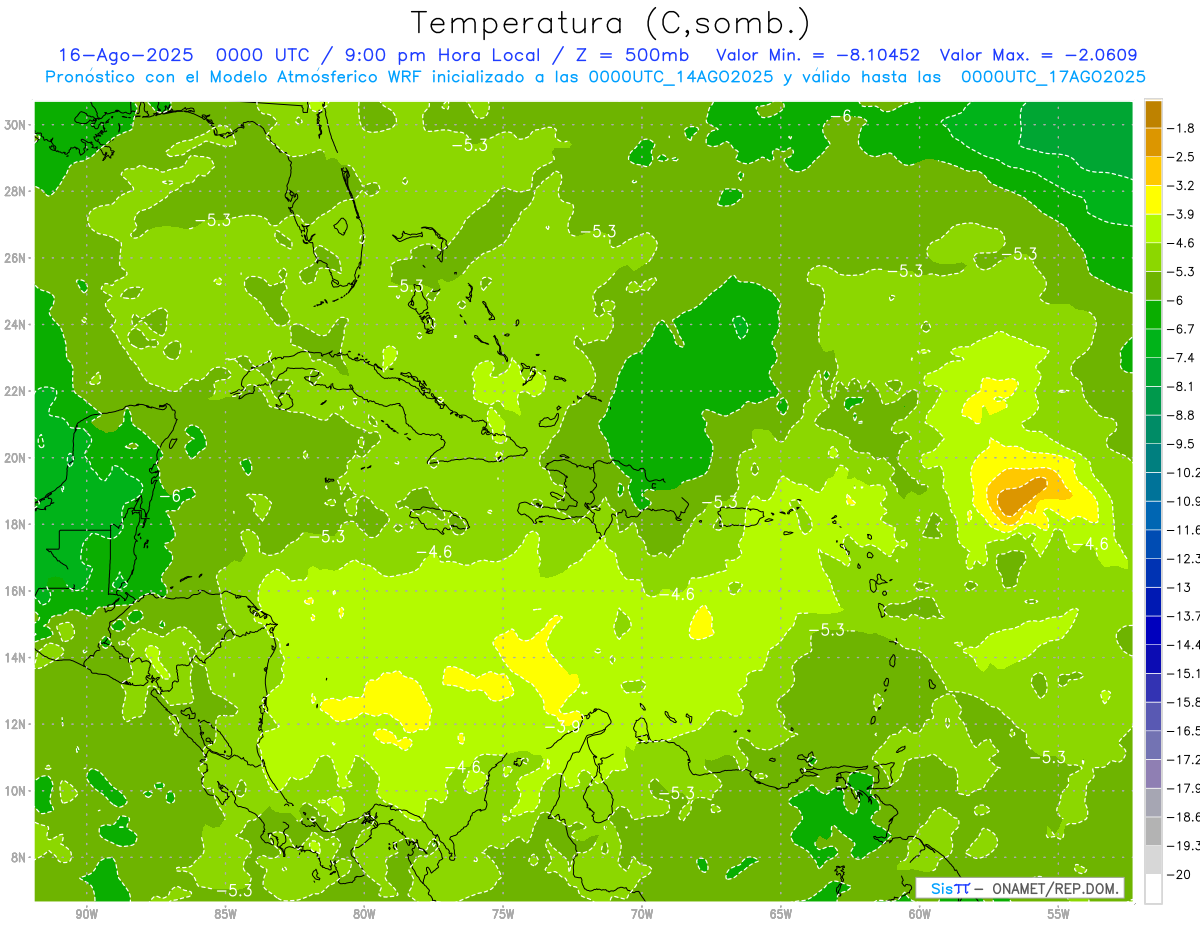Click the '80W' longitude label
Screen dimensions: 1200x927
(364, 914)
